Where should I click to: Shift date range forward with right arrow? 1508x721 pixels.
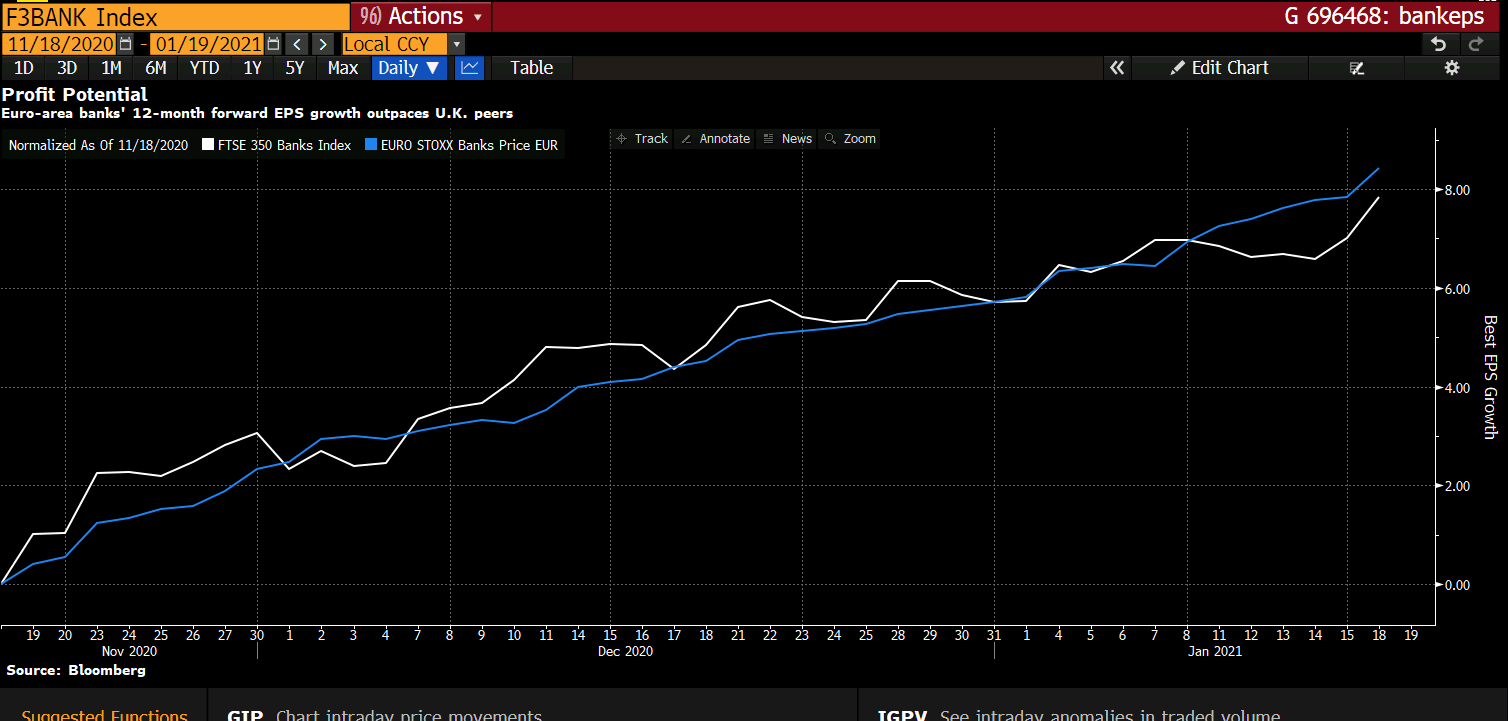tap(322, 44)
